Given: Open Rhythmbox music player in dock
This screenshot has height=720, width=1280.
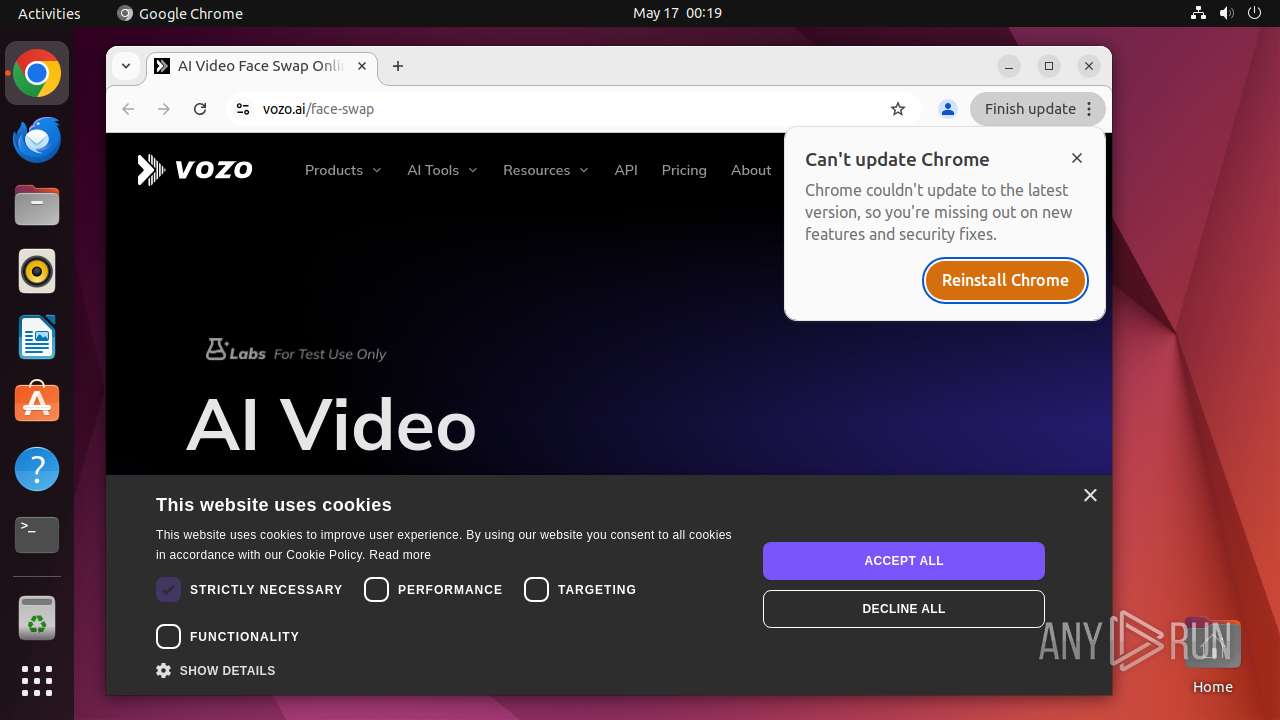Looking at the screenshot, I should [x=37, y=271].
